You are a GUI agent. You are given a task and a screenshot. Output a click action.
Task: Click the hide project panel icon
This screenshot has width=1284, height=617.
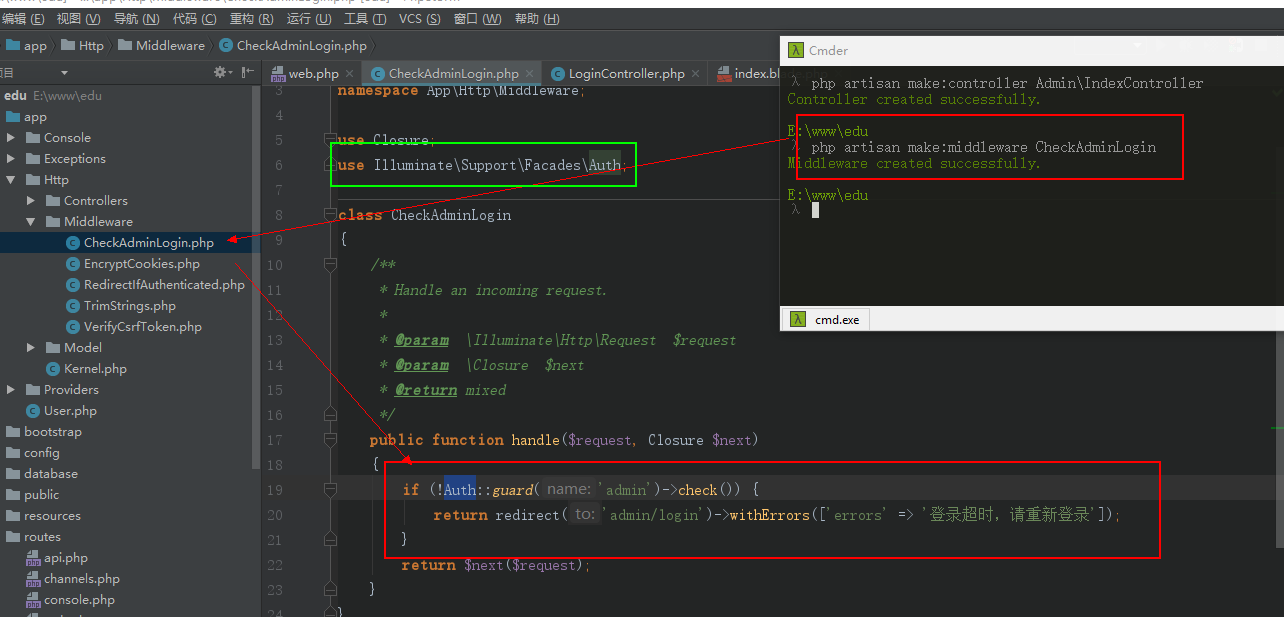point(245,73)
